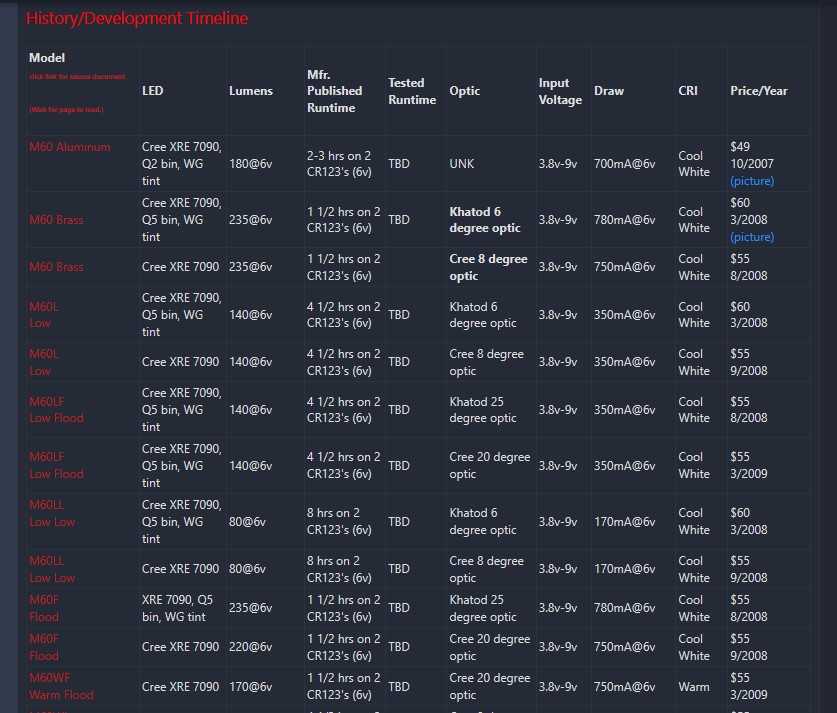Select 'Khatod 25 degree optic' in M60LF row
This screenshot has height=713, width=837.
pyautogui.click(x=483, y=409)
